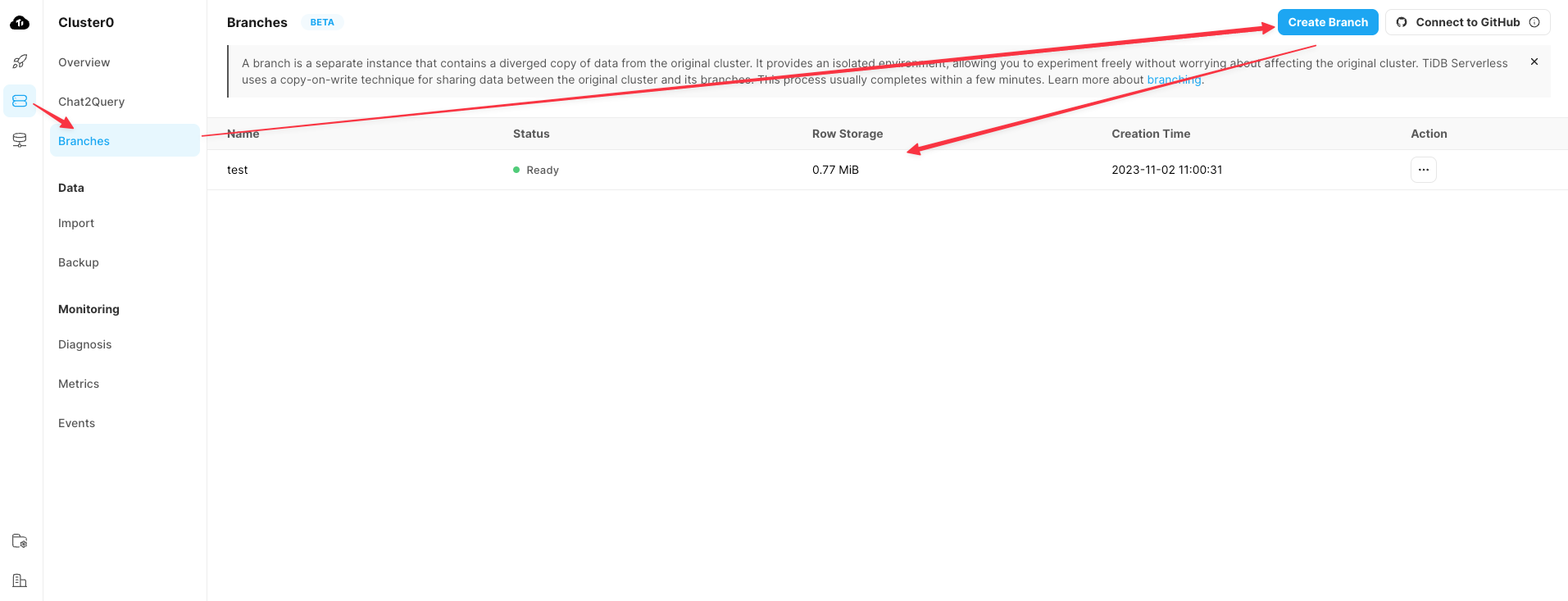Open the action menu for test branch

pyautogui.click(x=1424, y=170)
